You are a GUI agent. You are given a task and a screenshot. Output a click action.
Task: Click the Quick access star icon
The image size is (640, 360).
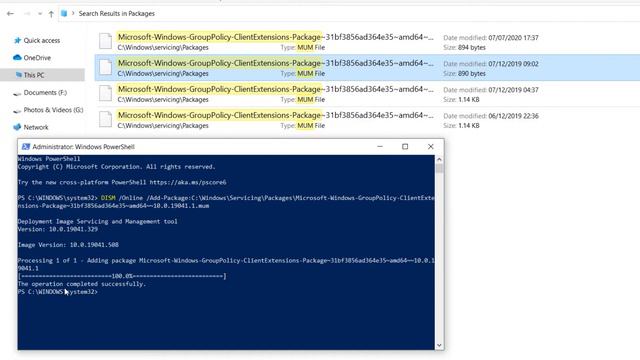(17, 40)
